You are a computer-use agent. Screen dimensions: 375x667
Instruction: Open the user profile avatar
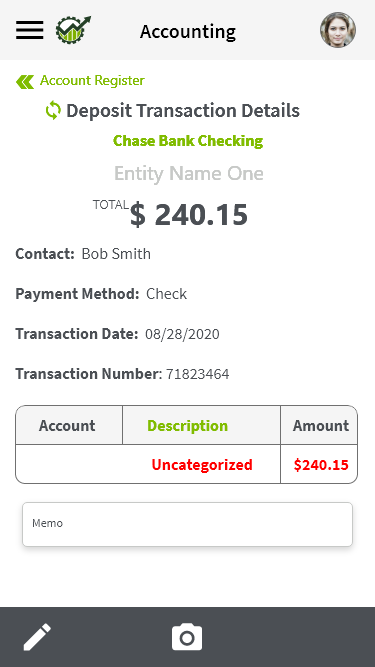pos(338,30)
